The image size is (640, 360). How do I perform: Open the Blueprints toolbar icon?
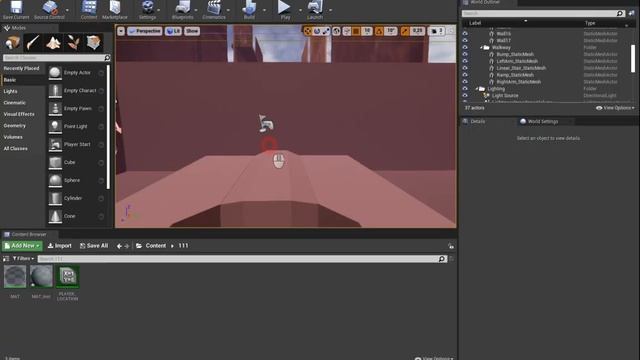[182, 9]
